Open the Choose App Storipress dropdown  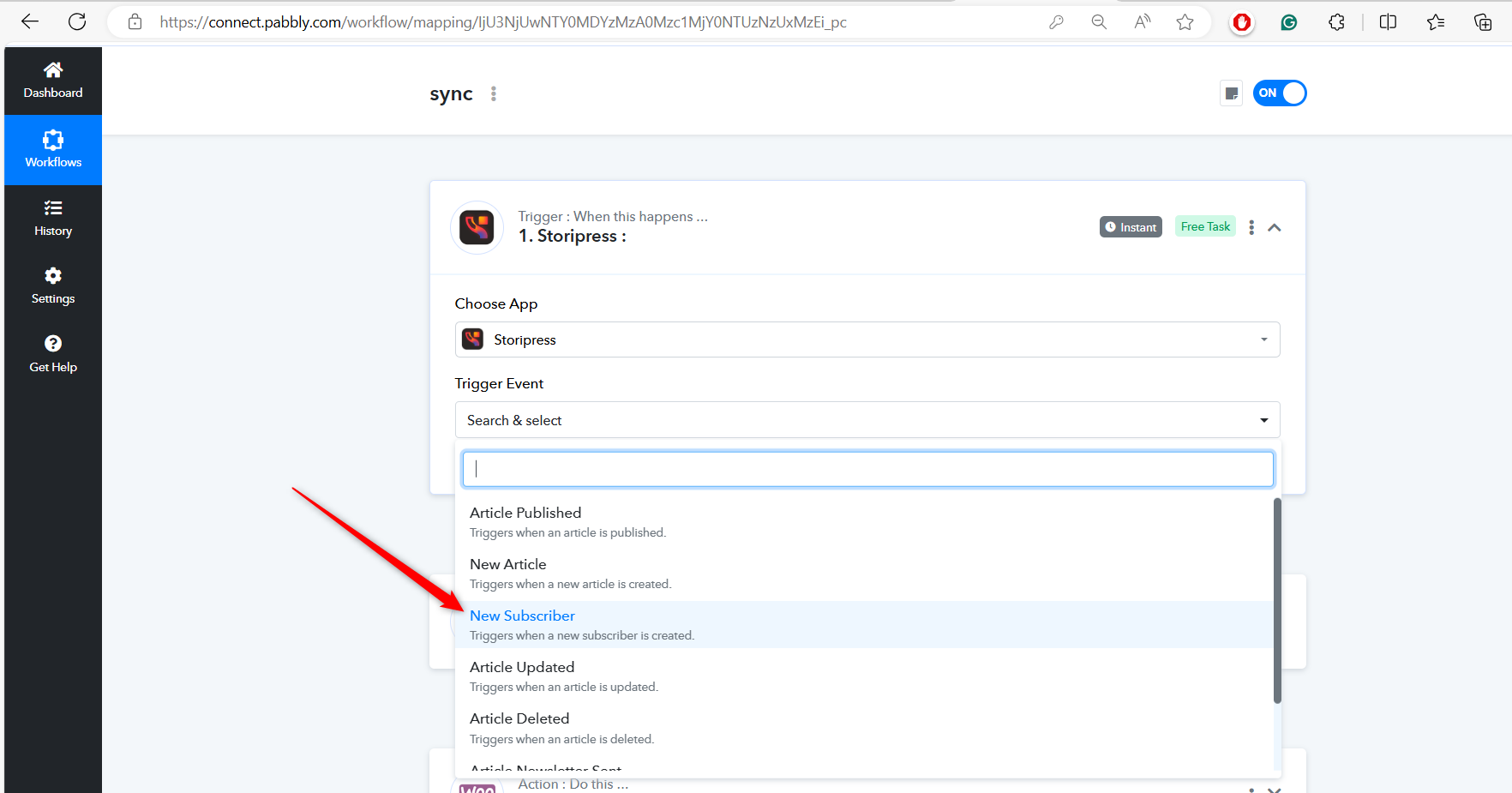[867, 339]
